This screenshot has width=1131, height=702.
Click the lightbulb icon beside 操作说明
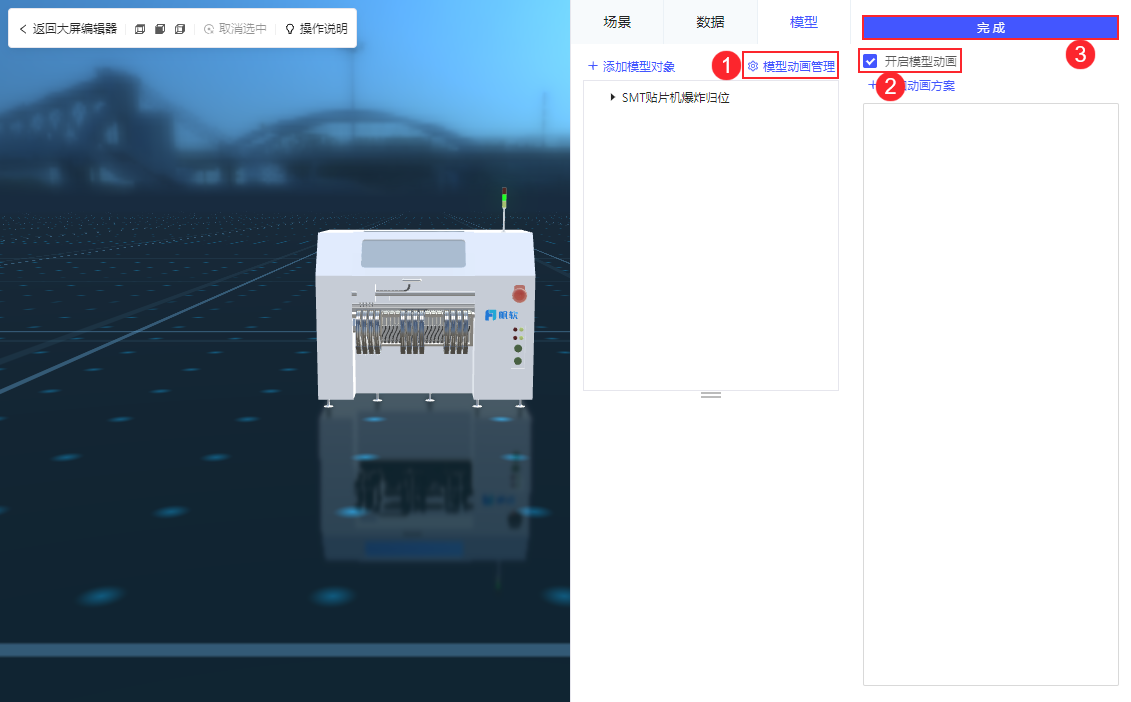[289, 29]
